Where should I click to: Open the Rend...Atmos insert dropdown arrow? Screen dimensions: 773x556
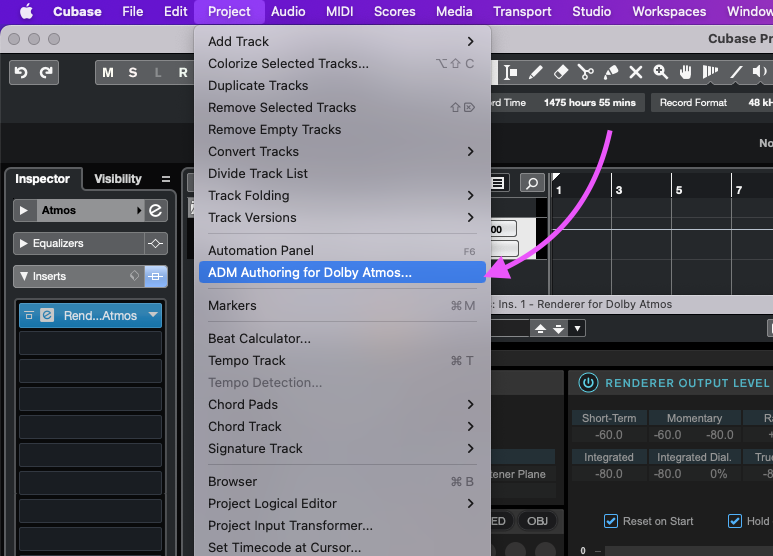pyautogui.click(x=152, y=315)
